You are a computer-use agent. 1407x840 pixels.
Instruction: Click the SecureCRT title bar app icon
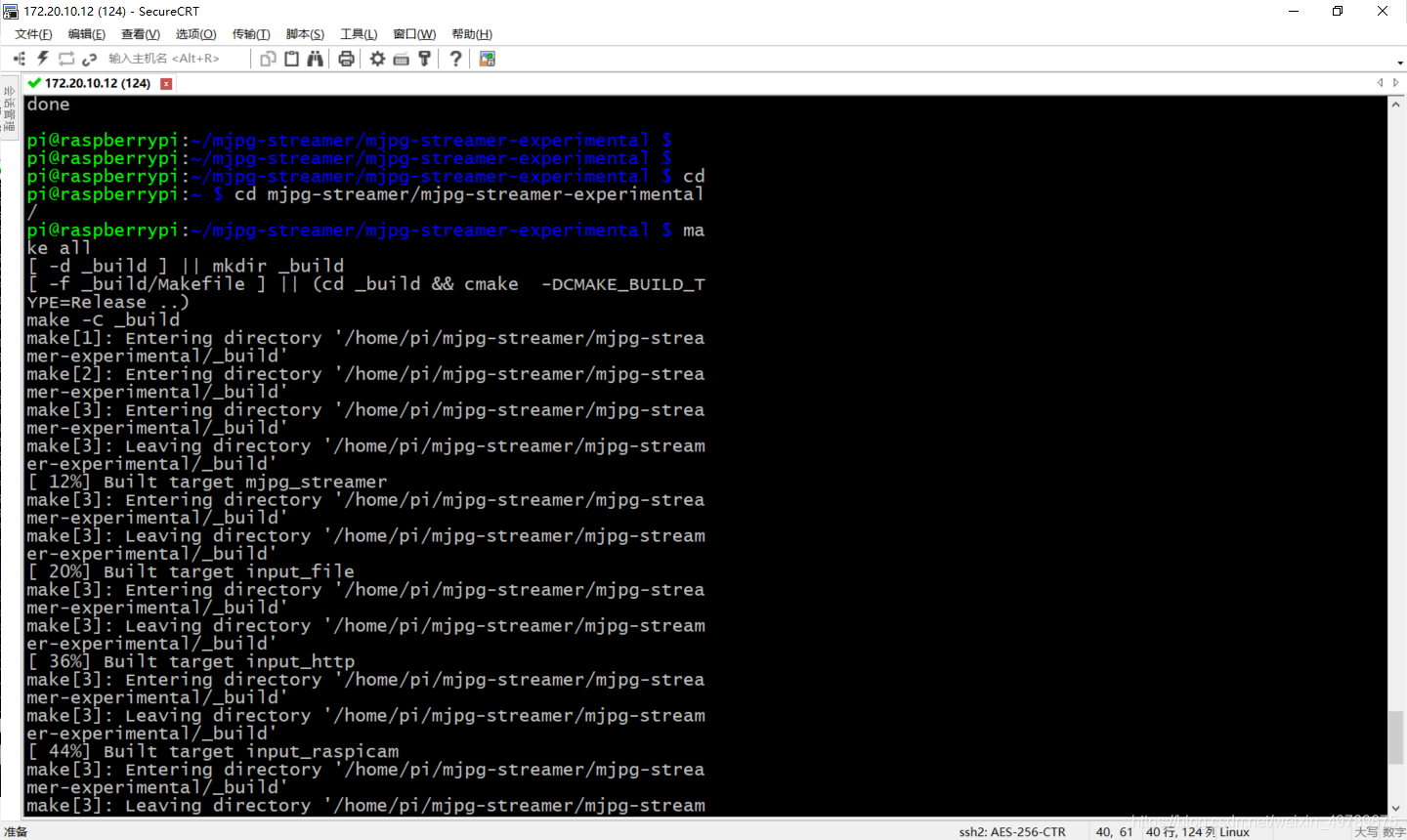[11, 11]
